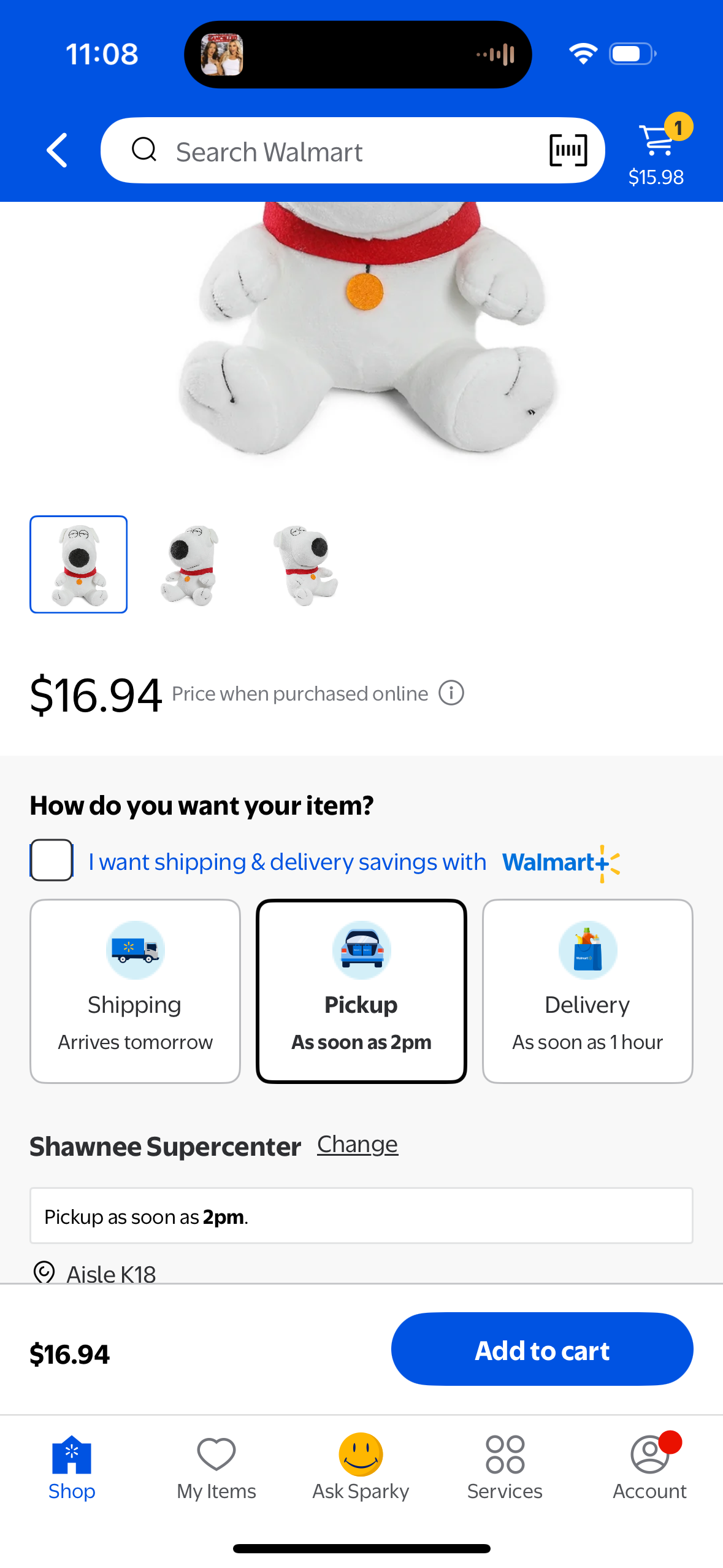Viewport: 723px width, 1568px height.
Task: Tap the back arrow icon
Action: point(57,150)
